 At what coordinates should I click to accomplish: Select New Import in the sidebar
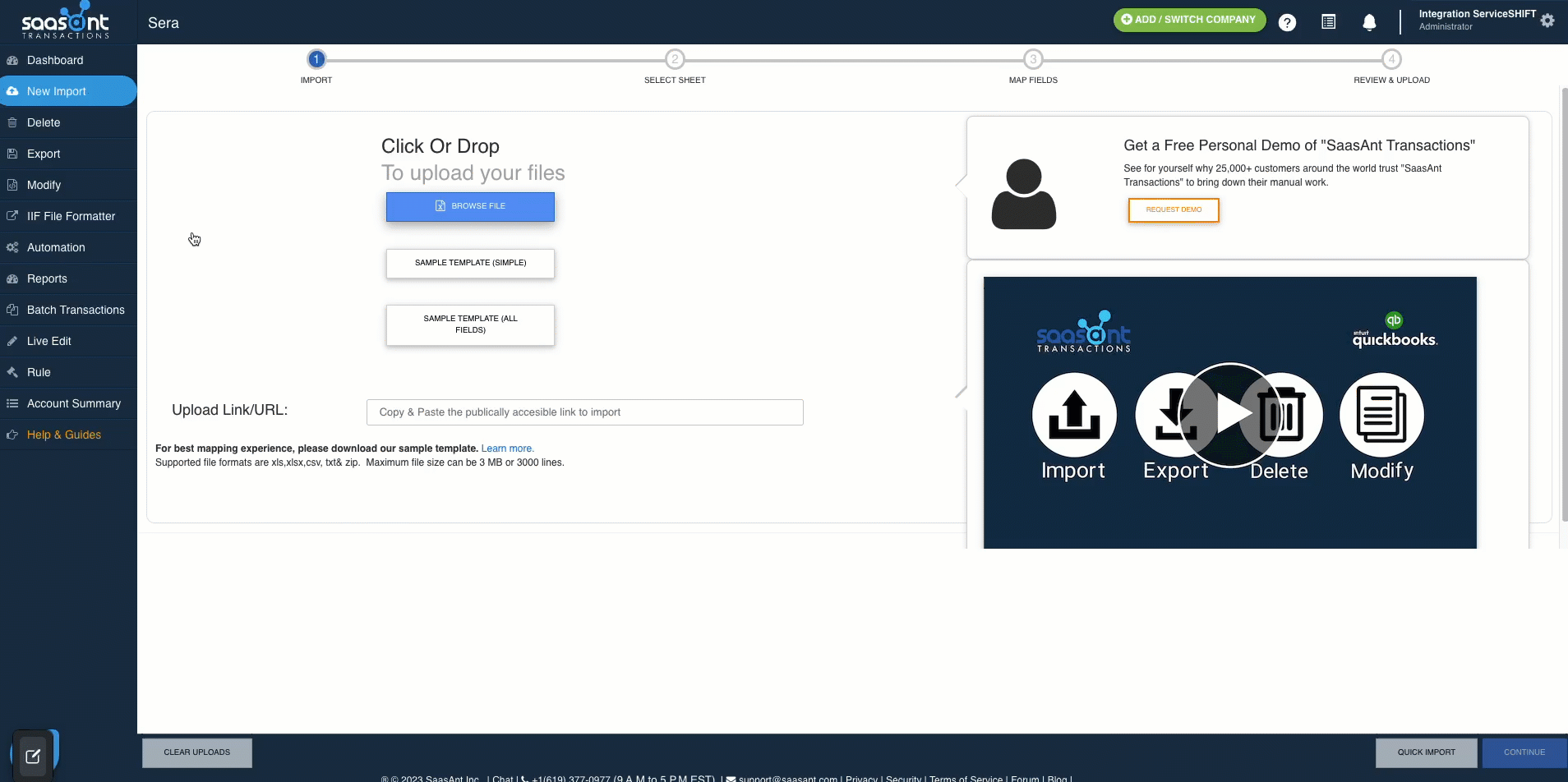point(68,91)
